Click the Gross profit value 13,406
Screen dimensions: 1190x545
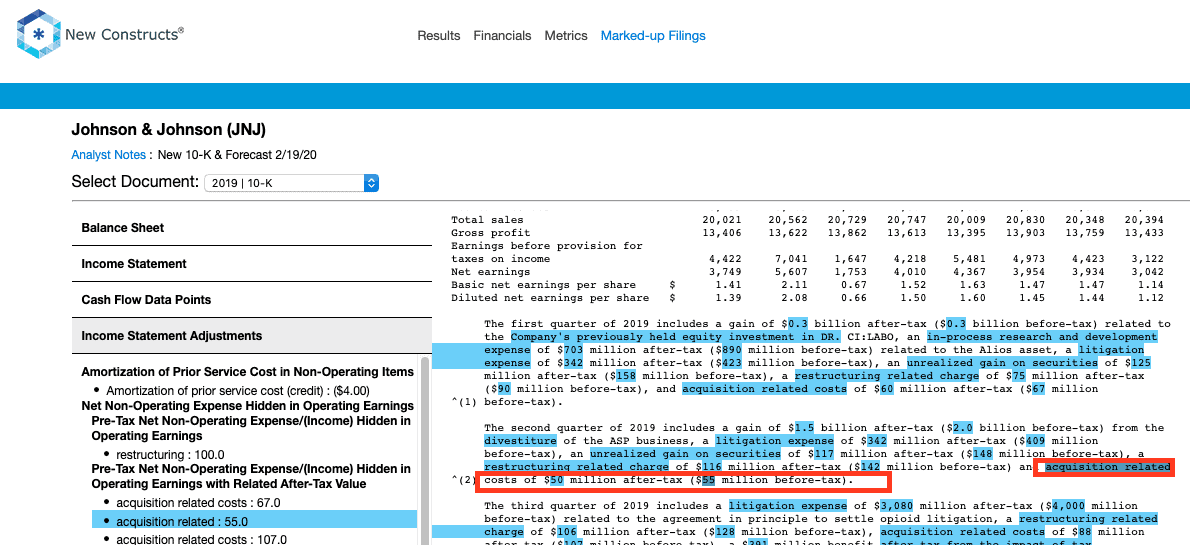(x=723, y=233)
